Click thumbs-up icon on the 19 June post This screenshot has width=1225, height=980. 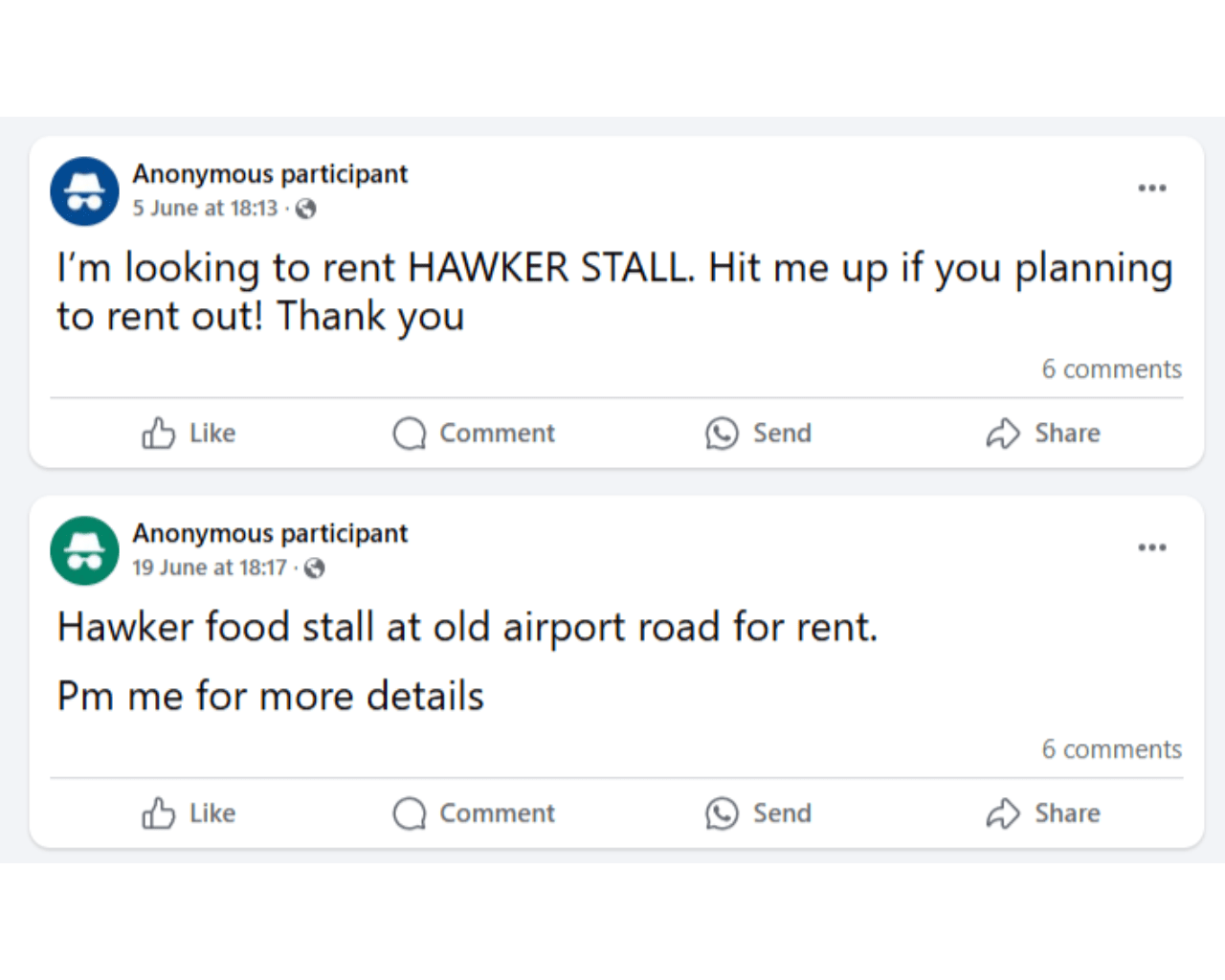pyautogui.click(x=158, y=813)
